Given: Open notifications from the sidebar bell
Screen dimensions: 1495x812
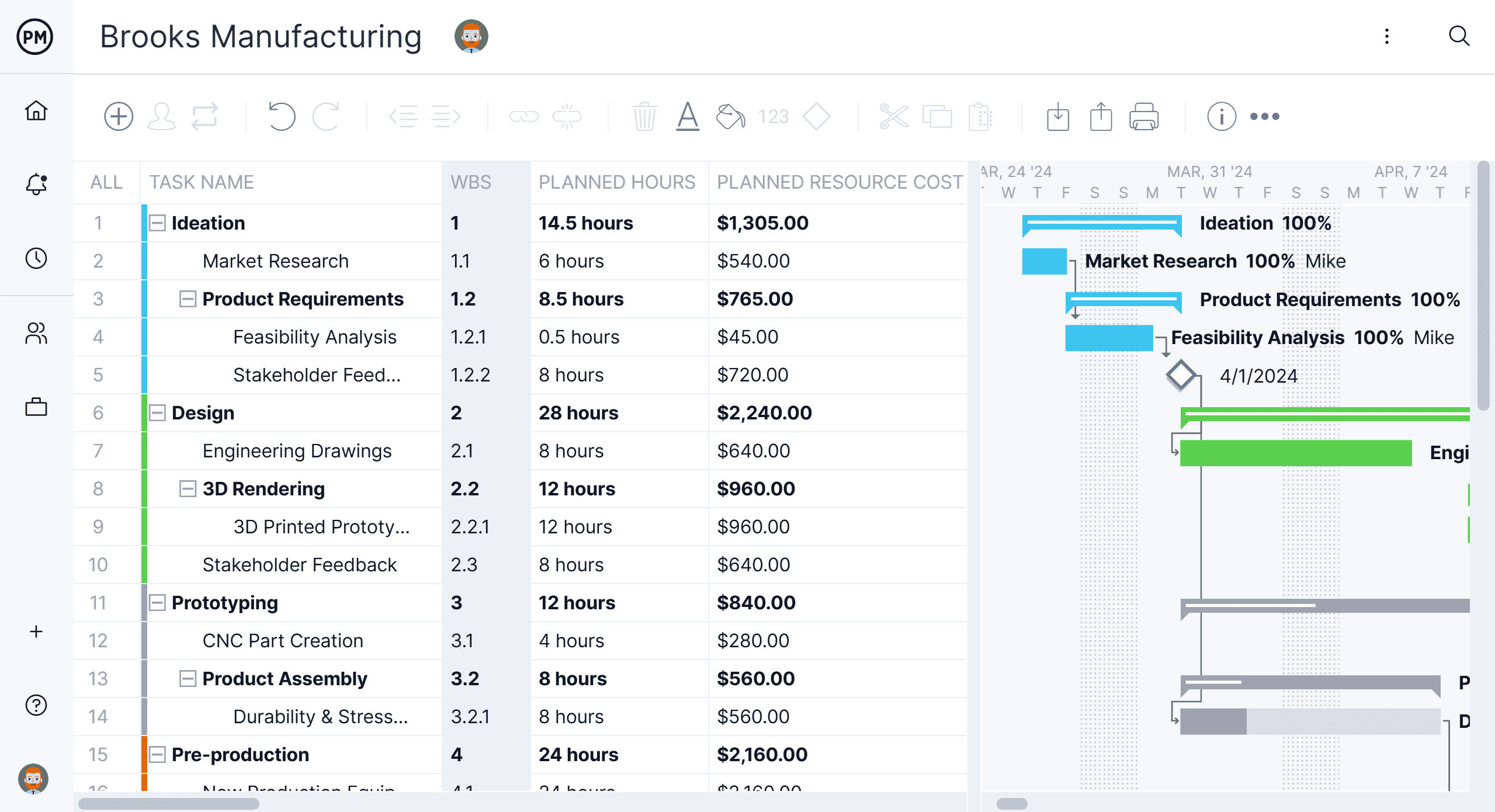Looking at the screenshot, I should 36,185.
